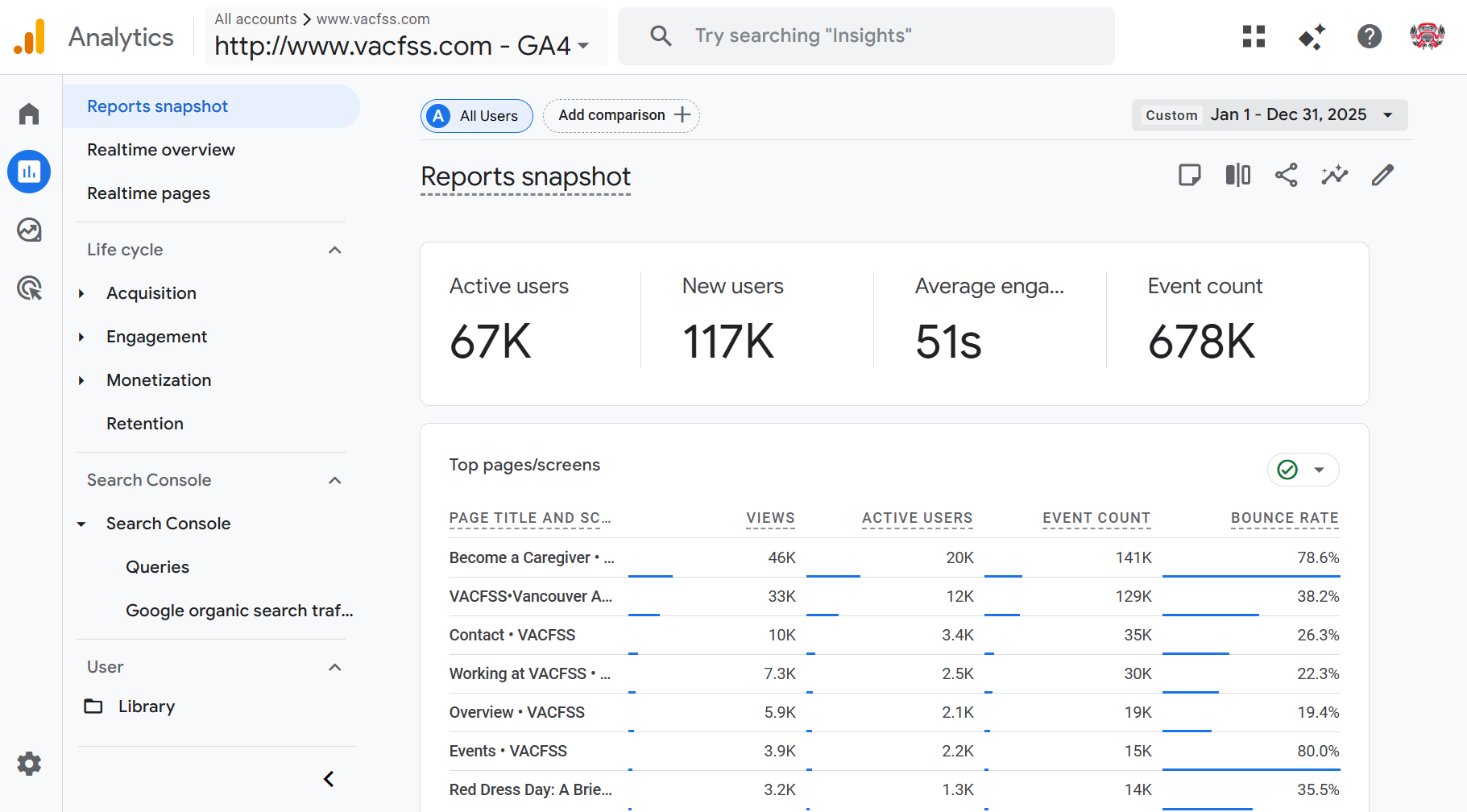Open the Home icon in sidebar
The width and height of the screenshot is (1467, 812).
[29, 114]
